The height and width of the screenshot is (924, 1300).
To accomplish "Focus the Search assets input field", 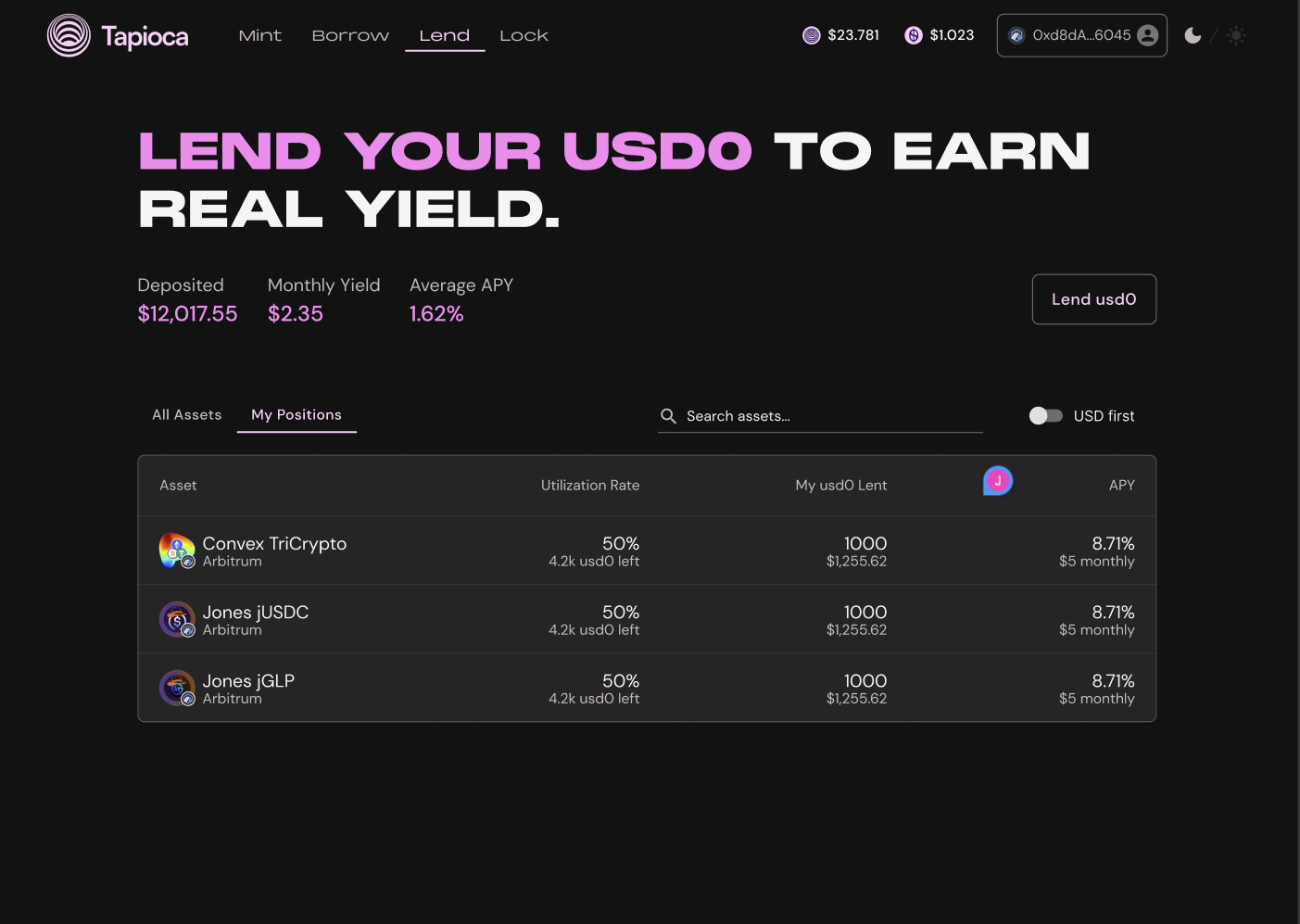I will (820, 416).
